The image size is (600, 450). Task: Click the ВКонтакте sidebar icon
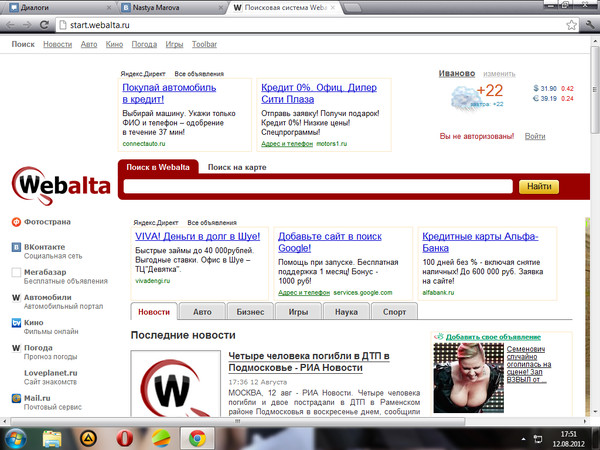click(x=16, y=247)
